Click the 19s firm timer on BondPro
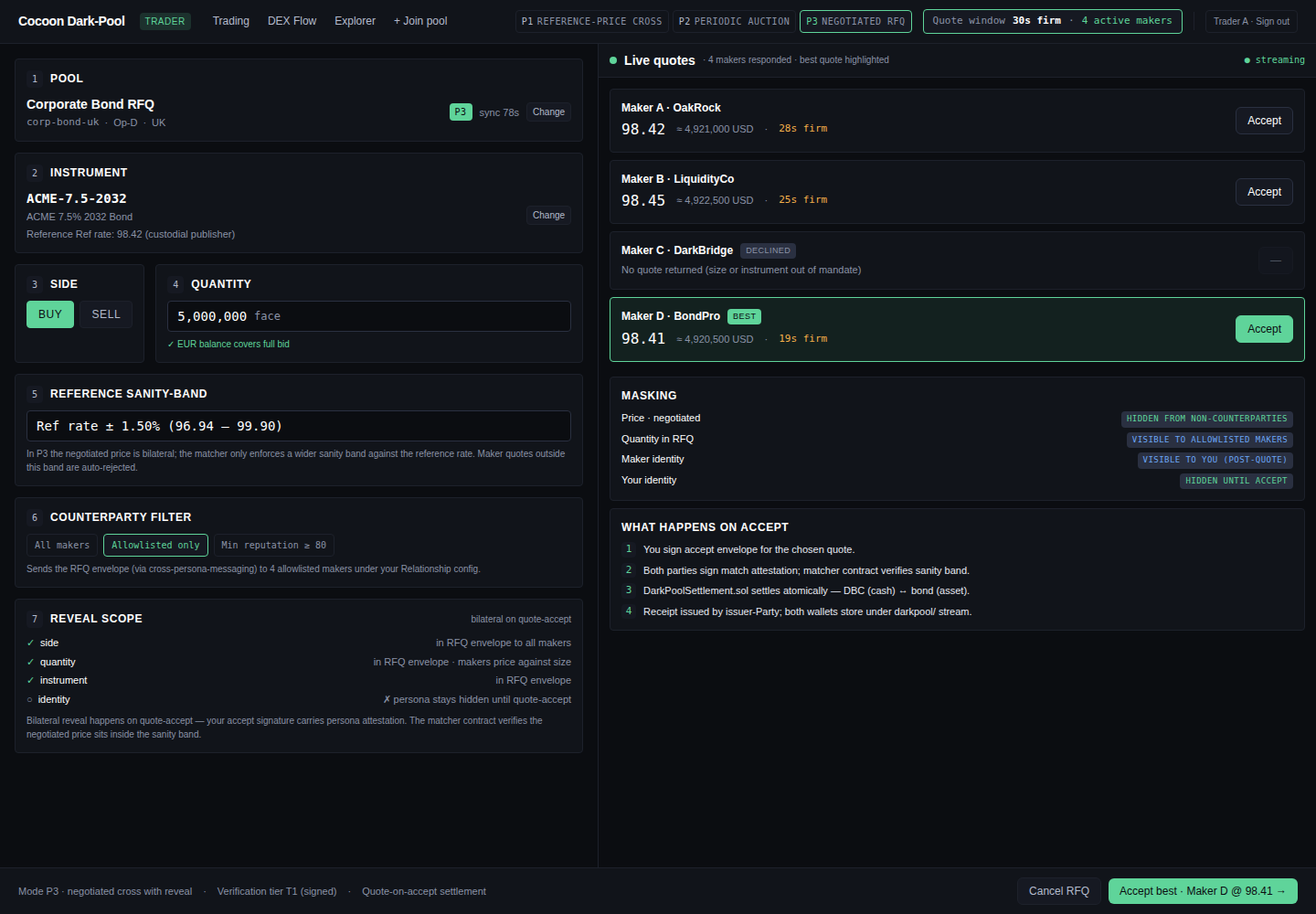 pos(803,339)
